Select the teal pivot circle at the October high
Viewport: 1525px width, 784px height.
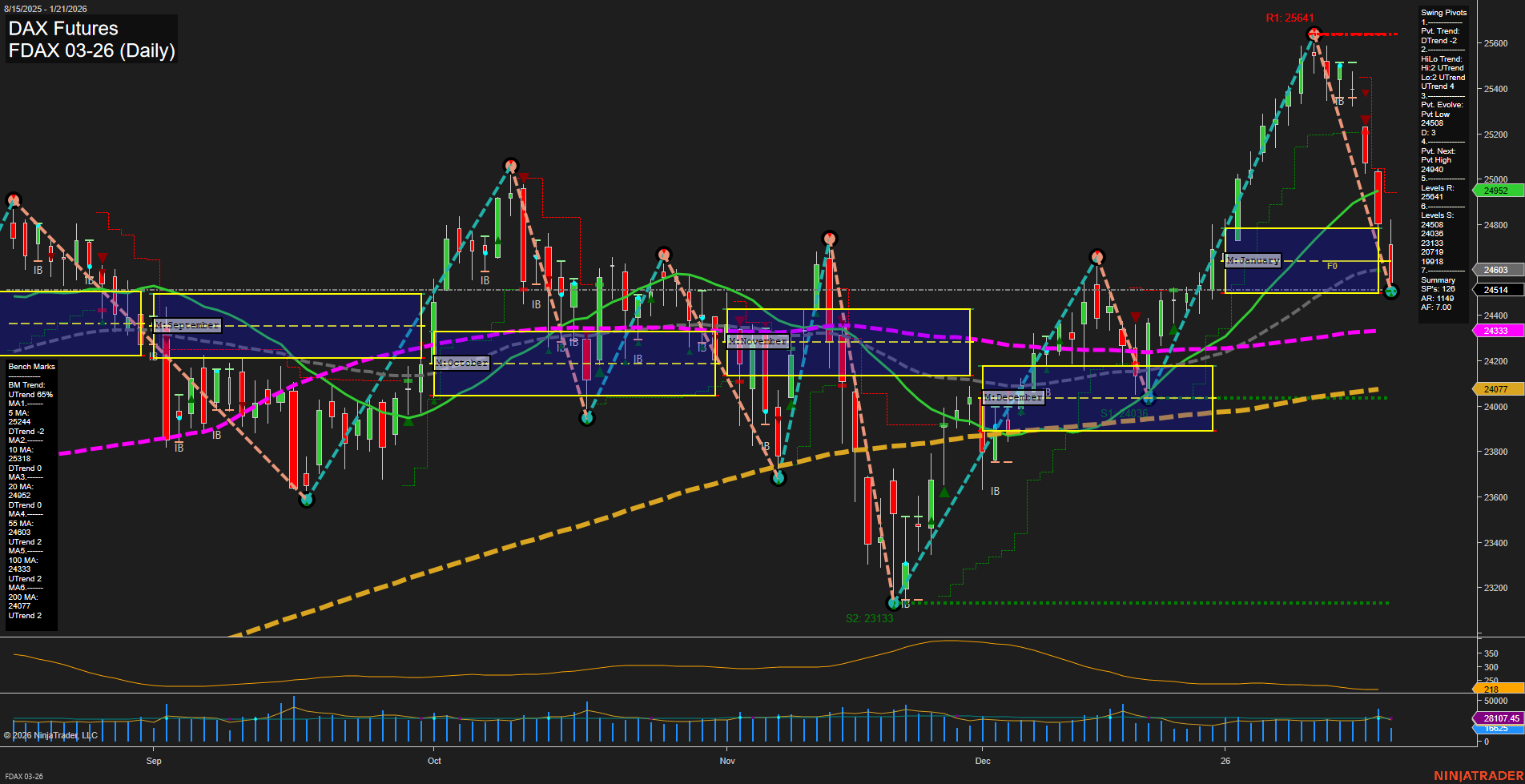(510, 166)
